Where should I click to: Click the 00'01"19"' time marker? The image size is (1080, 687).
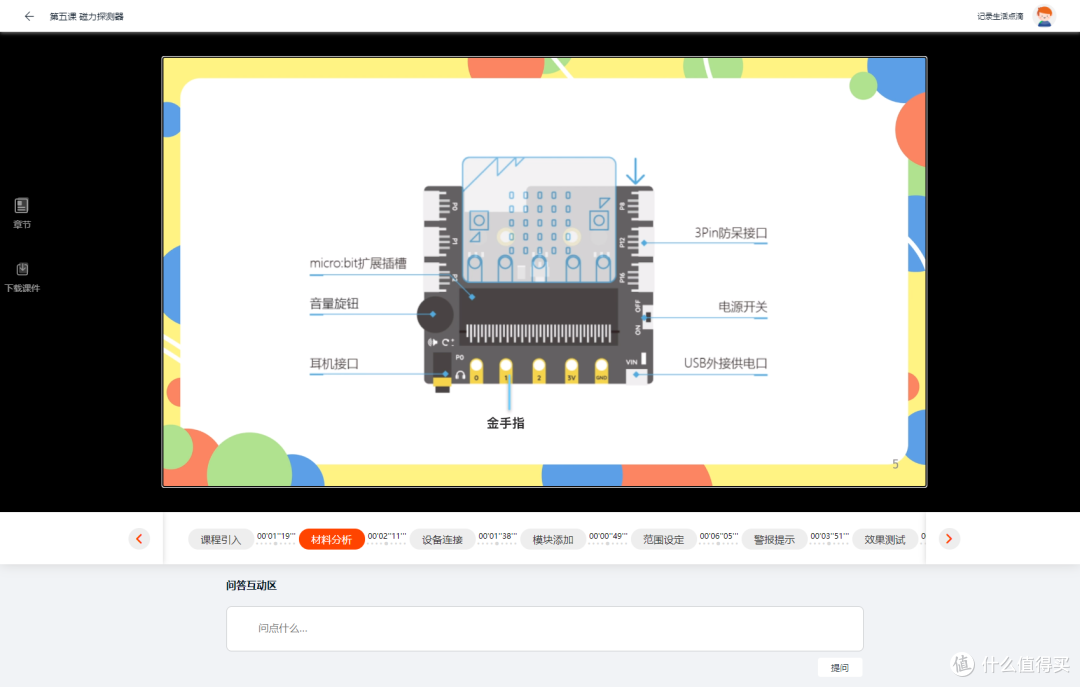276,536
